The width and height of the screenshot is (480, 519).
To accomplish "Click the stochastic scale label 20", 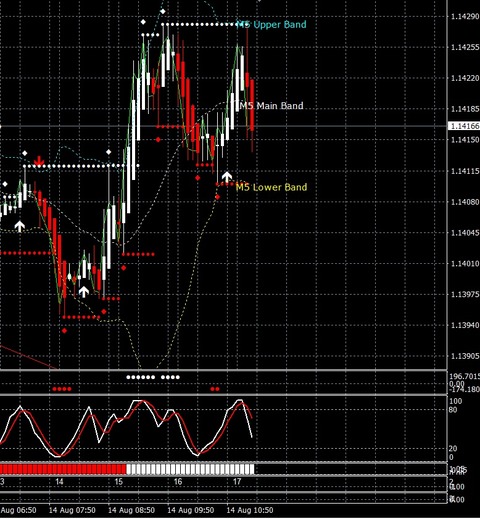I will 453,448.
